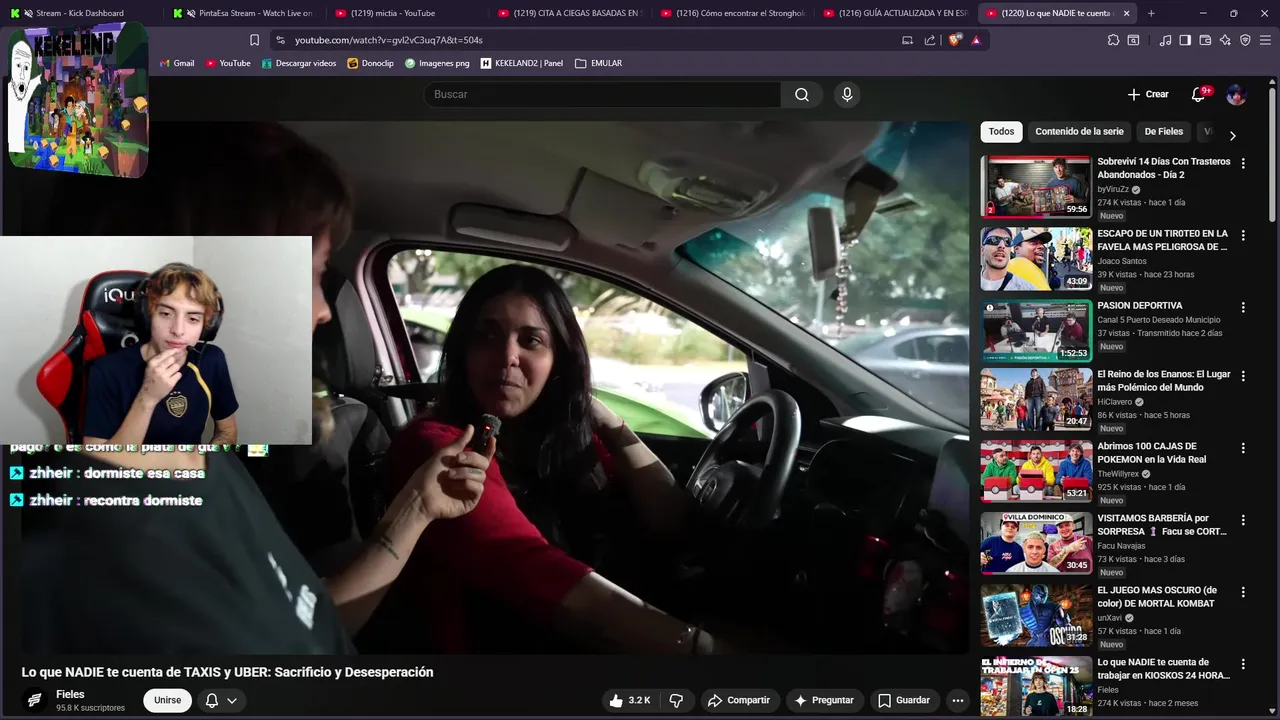Click the bookmark icon beside address bar

coord(254,40)
